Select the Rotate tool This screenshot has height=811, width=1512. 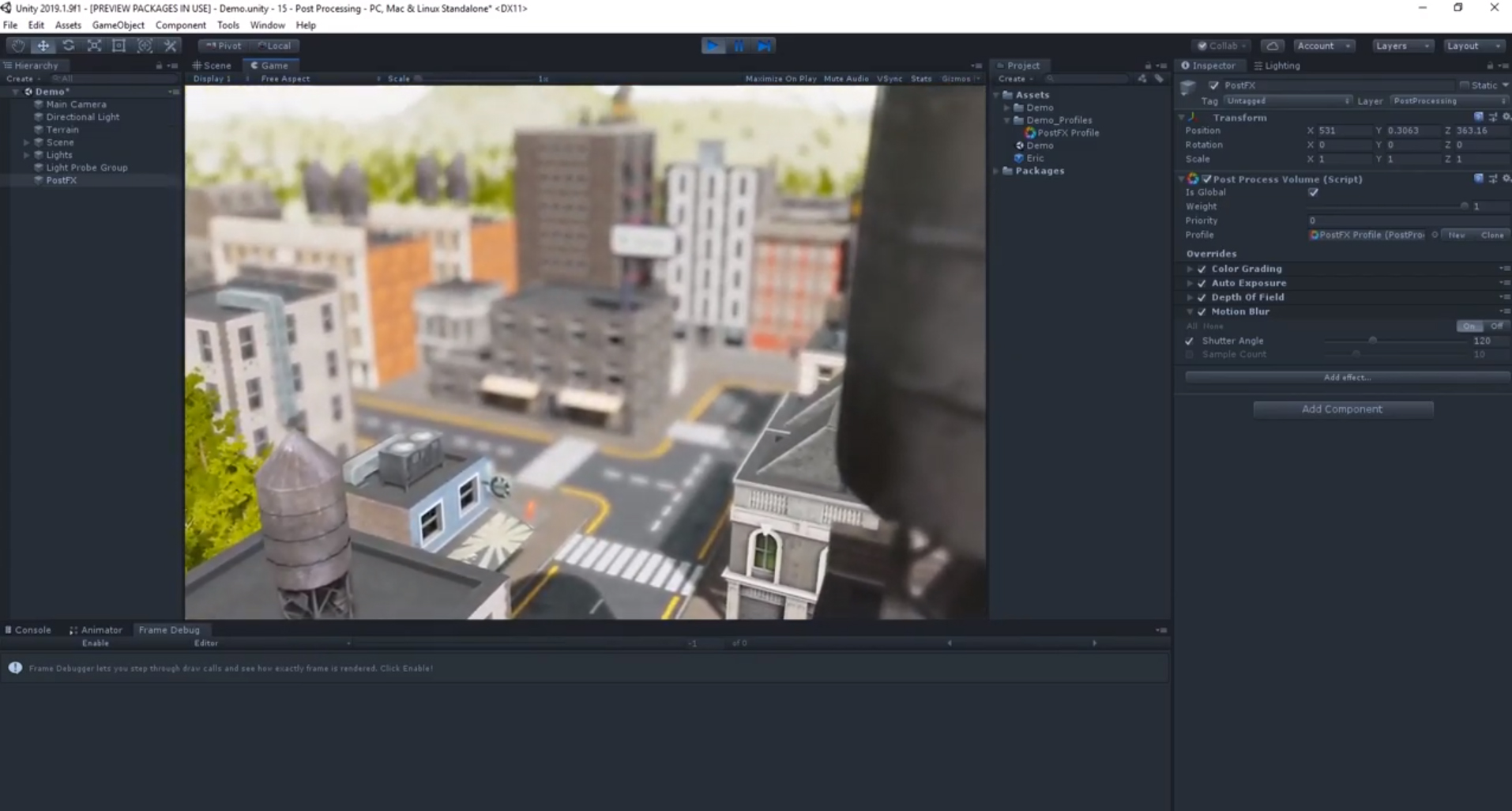(x=69, y=46)
